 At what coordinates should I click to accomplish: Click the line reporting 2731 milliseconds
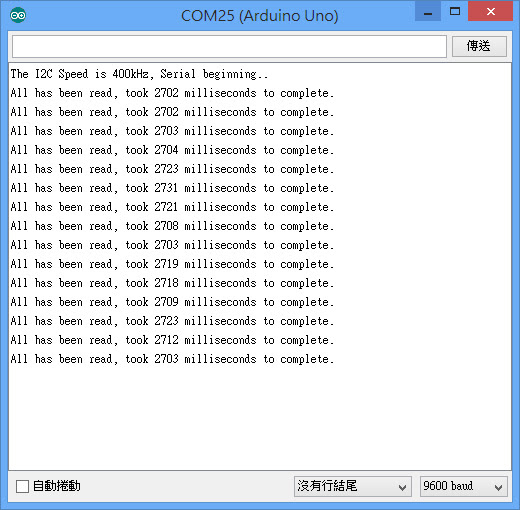click(x=172, y=188)
